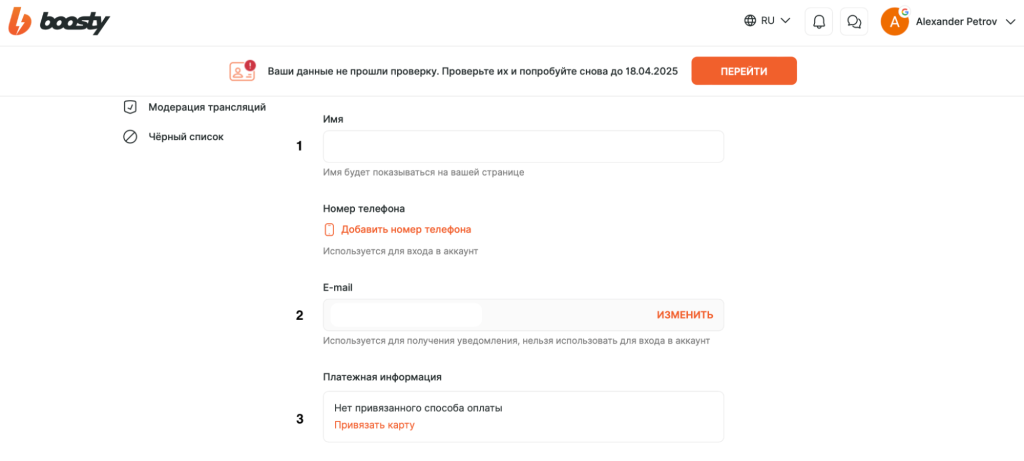Viewport: 1024px width, 461px height.
Task: Click the Alexander Petrov username
Action: click(956, 22)
